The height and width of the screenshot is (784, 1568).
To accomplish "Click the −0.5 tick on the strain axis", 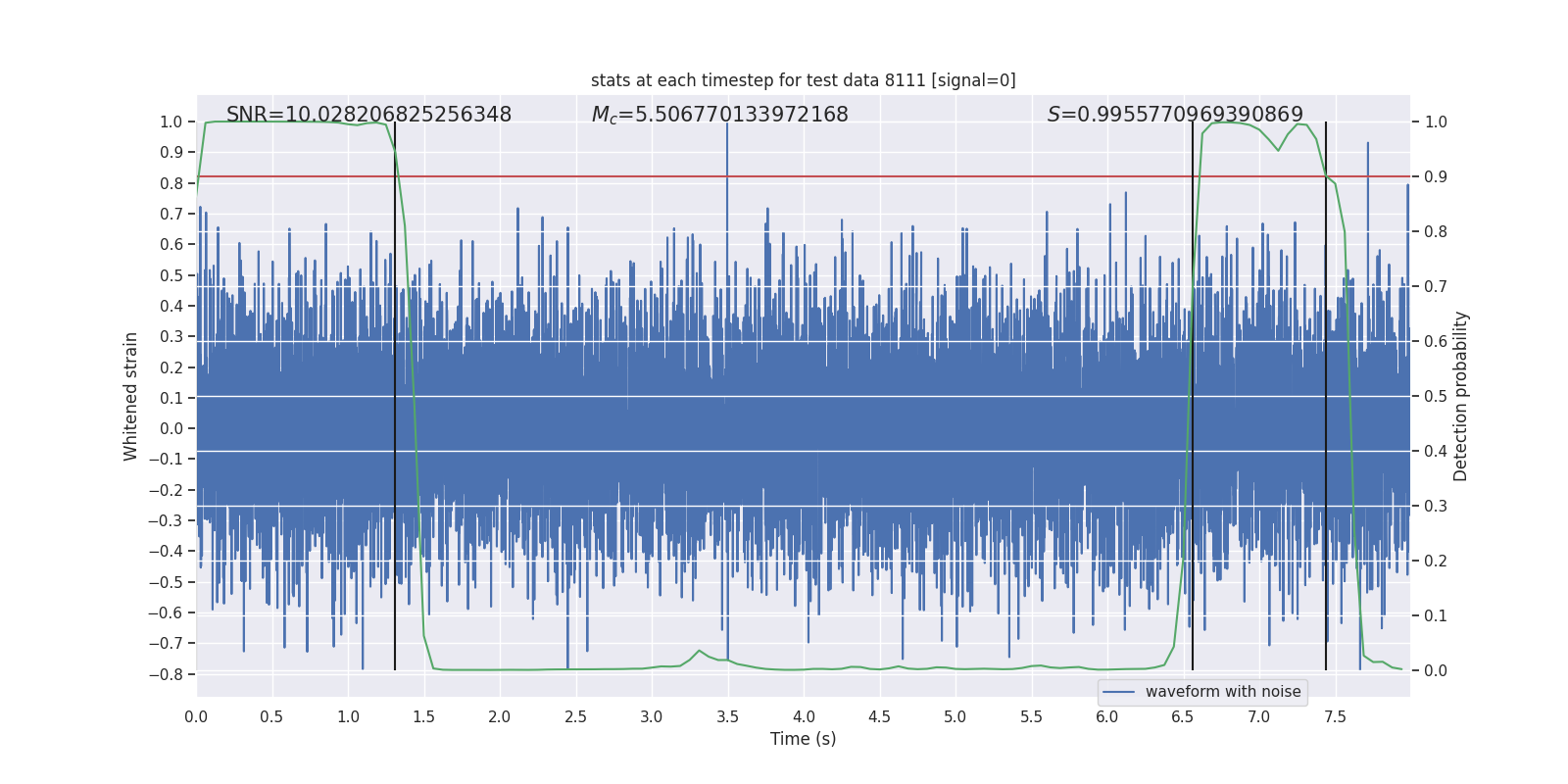I will 166,582.
